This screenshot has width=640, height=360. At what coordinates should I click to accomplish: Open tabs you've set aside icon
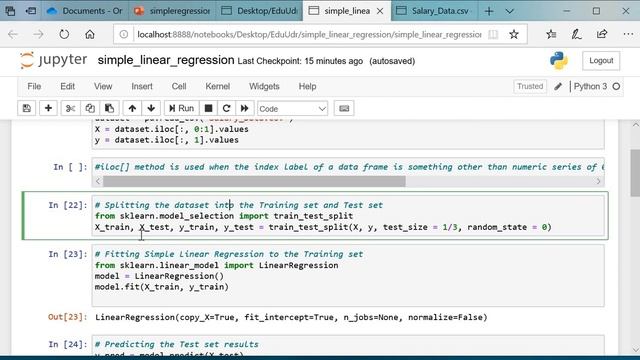click(10, 11)
